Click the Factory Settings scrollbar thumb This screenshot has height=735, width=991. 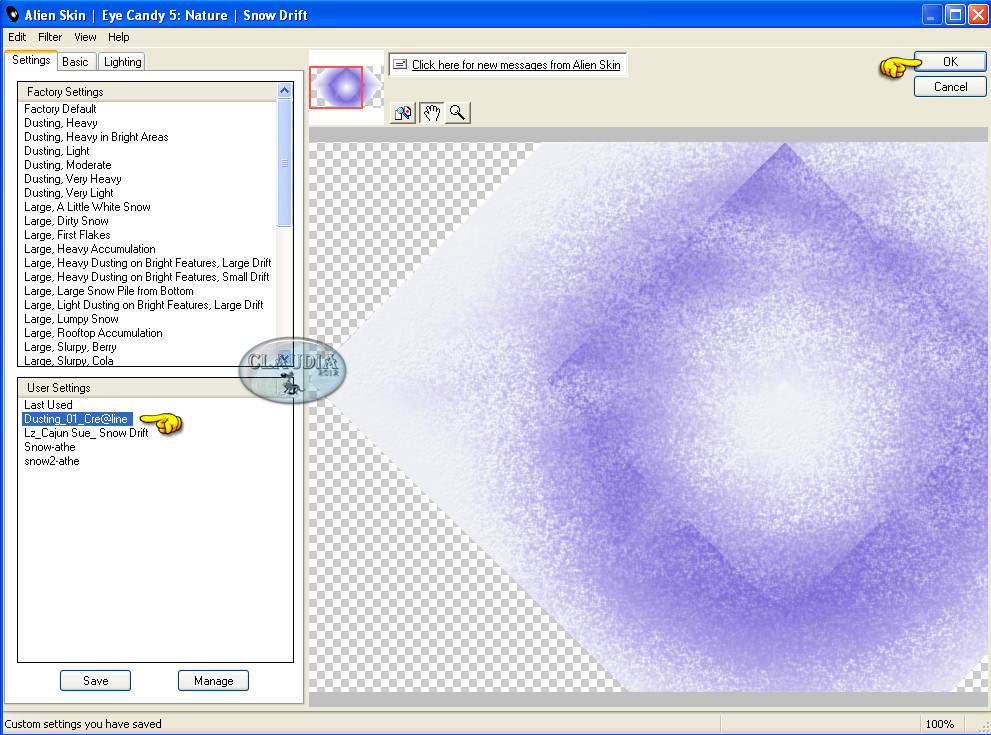coord(284,162)
